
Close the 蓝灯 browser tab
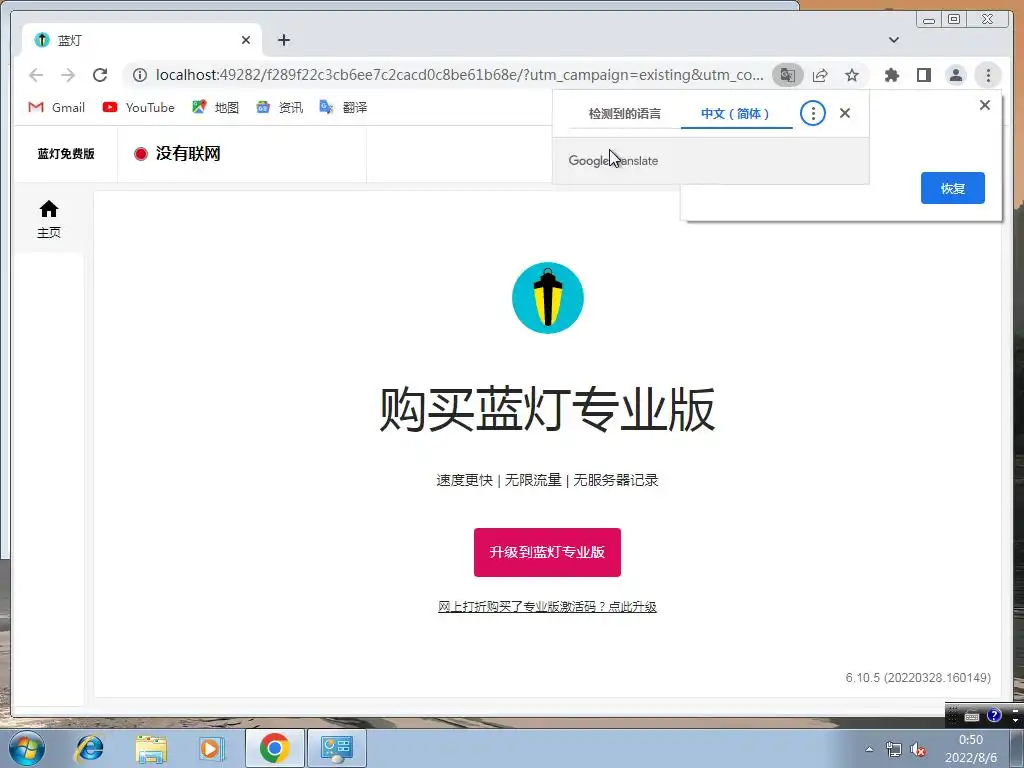(x=246, y=40)
